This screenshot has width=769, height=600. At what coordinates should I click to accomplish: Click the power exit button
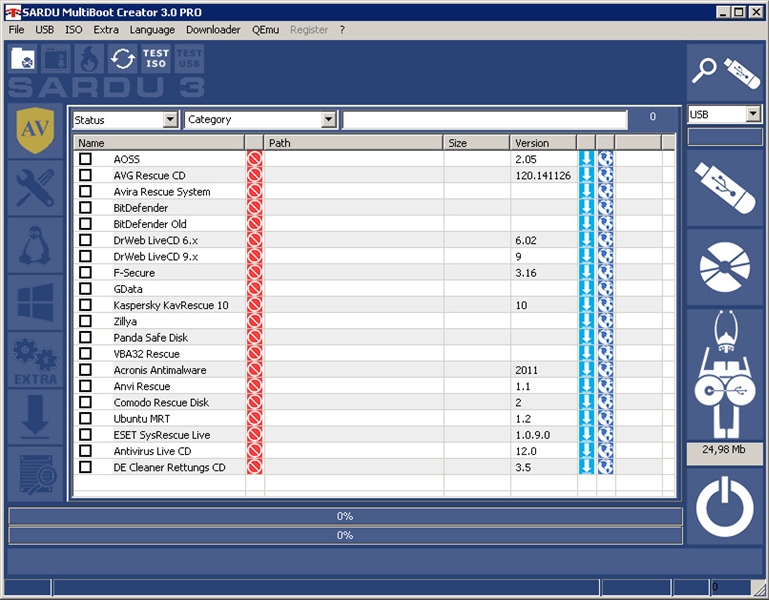tap(725, 507)
